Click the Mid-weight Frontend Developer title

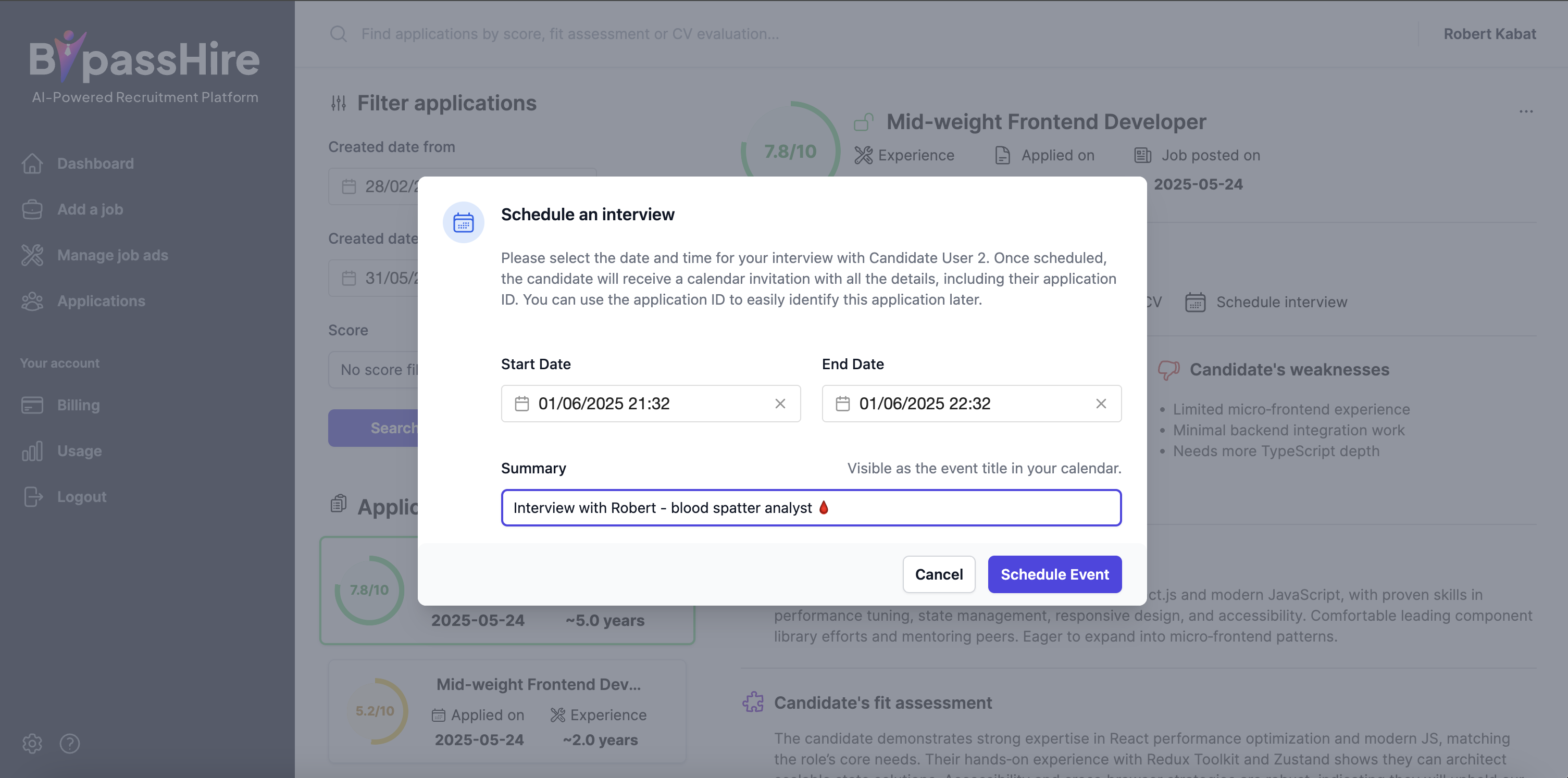pyautogui.click(x=1046, y=122)
